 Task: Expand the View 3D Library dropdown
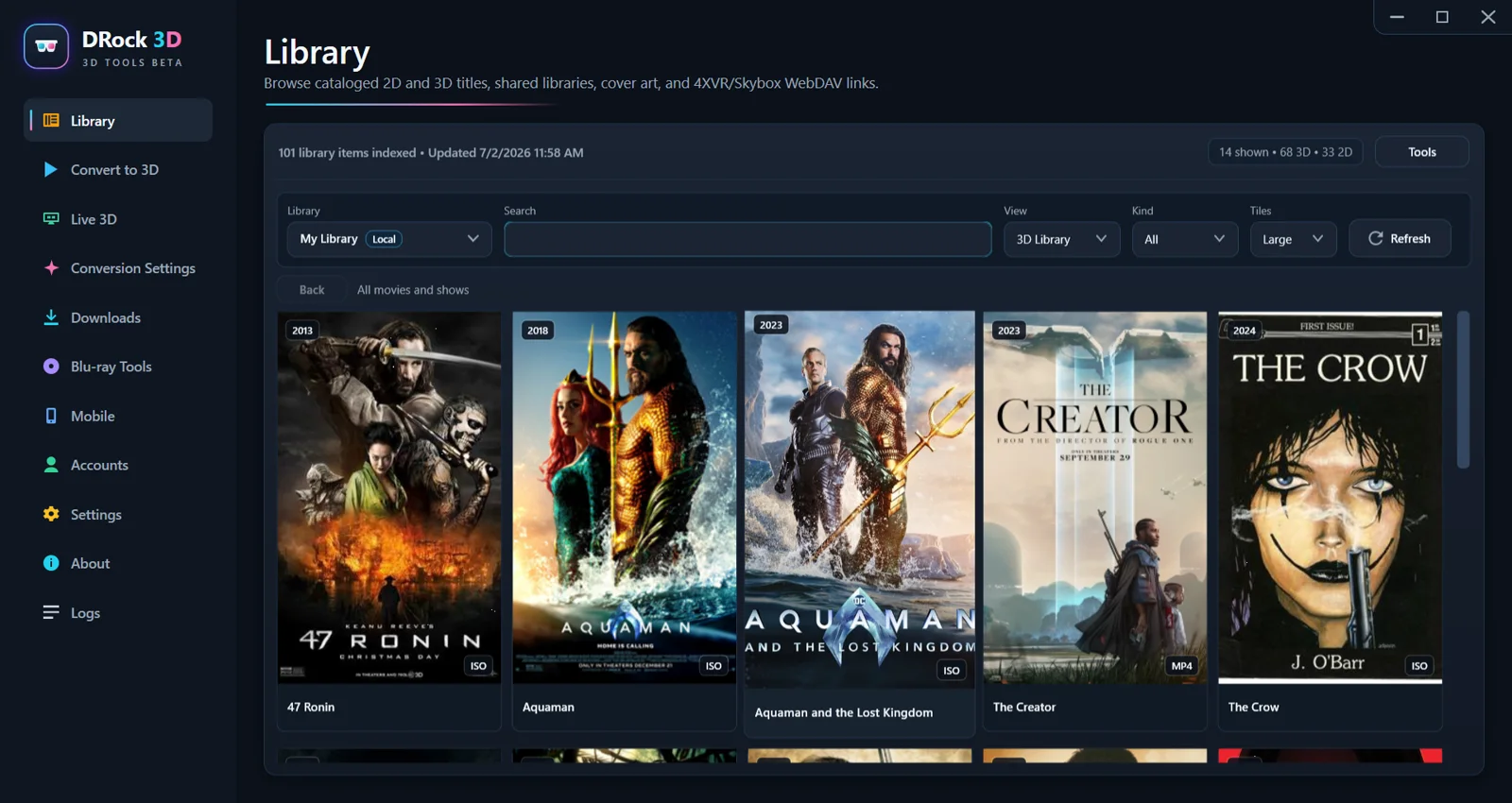(1061, 239)
